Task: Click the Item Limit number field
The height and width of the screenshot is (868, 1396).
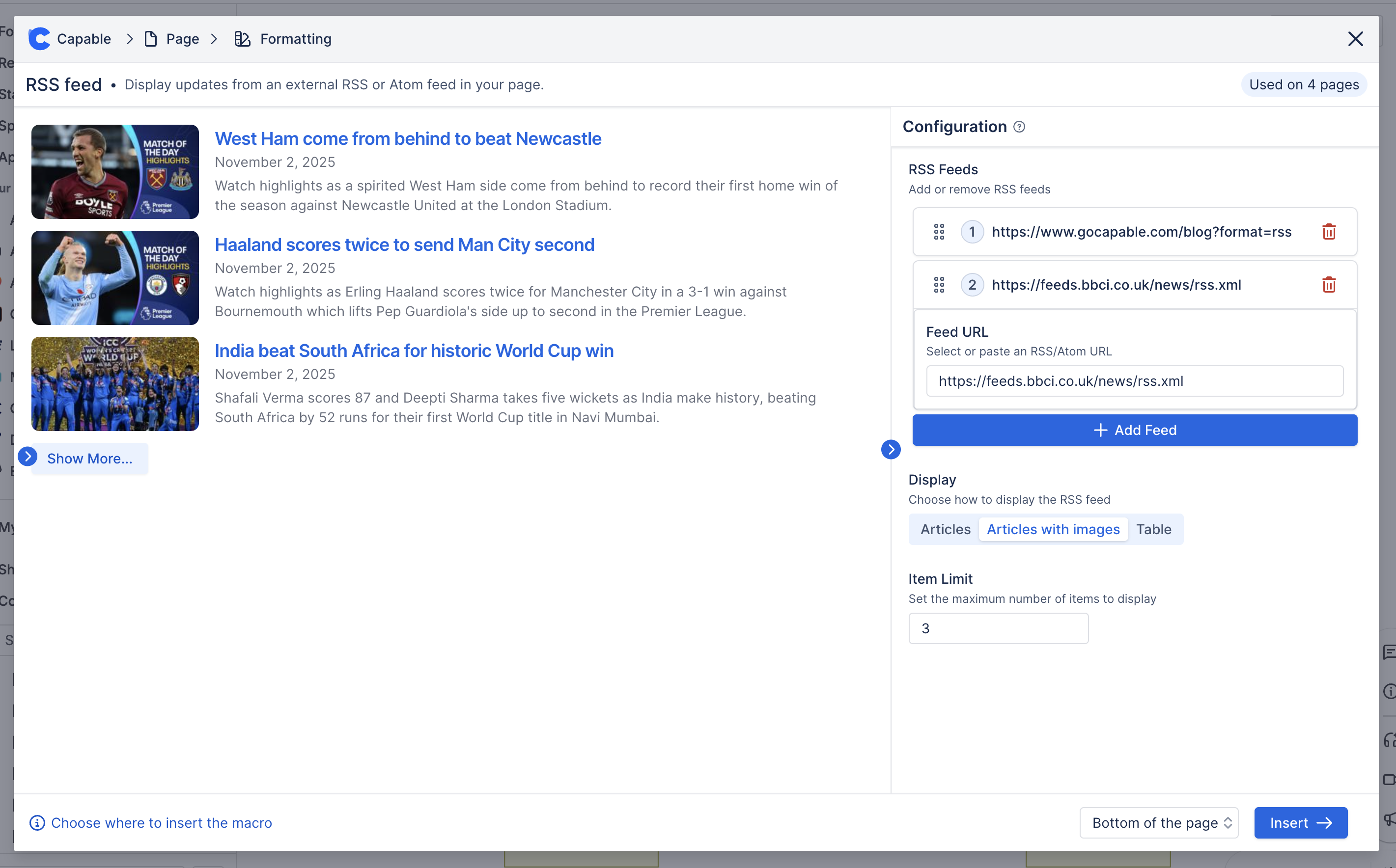Action: click(998, 628)
